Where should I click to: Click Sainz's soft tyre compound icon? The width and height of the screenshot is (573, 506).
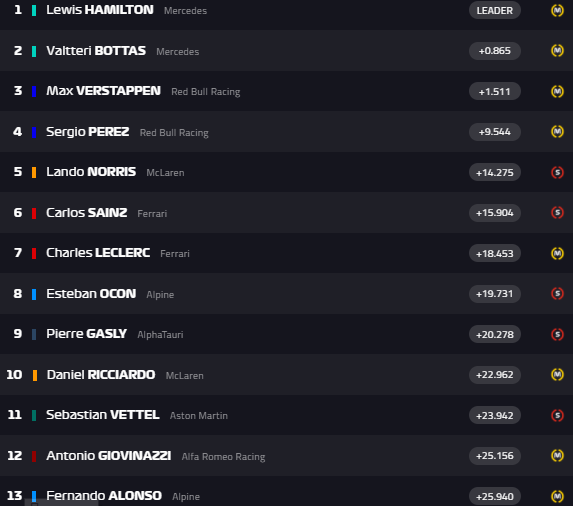tap(557, 213)
